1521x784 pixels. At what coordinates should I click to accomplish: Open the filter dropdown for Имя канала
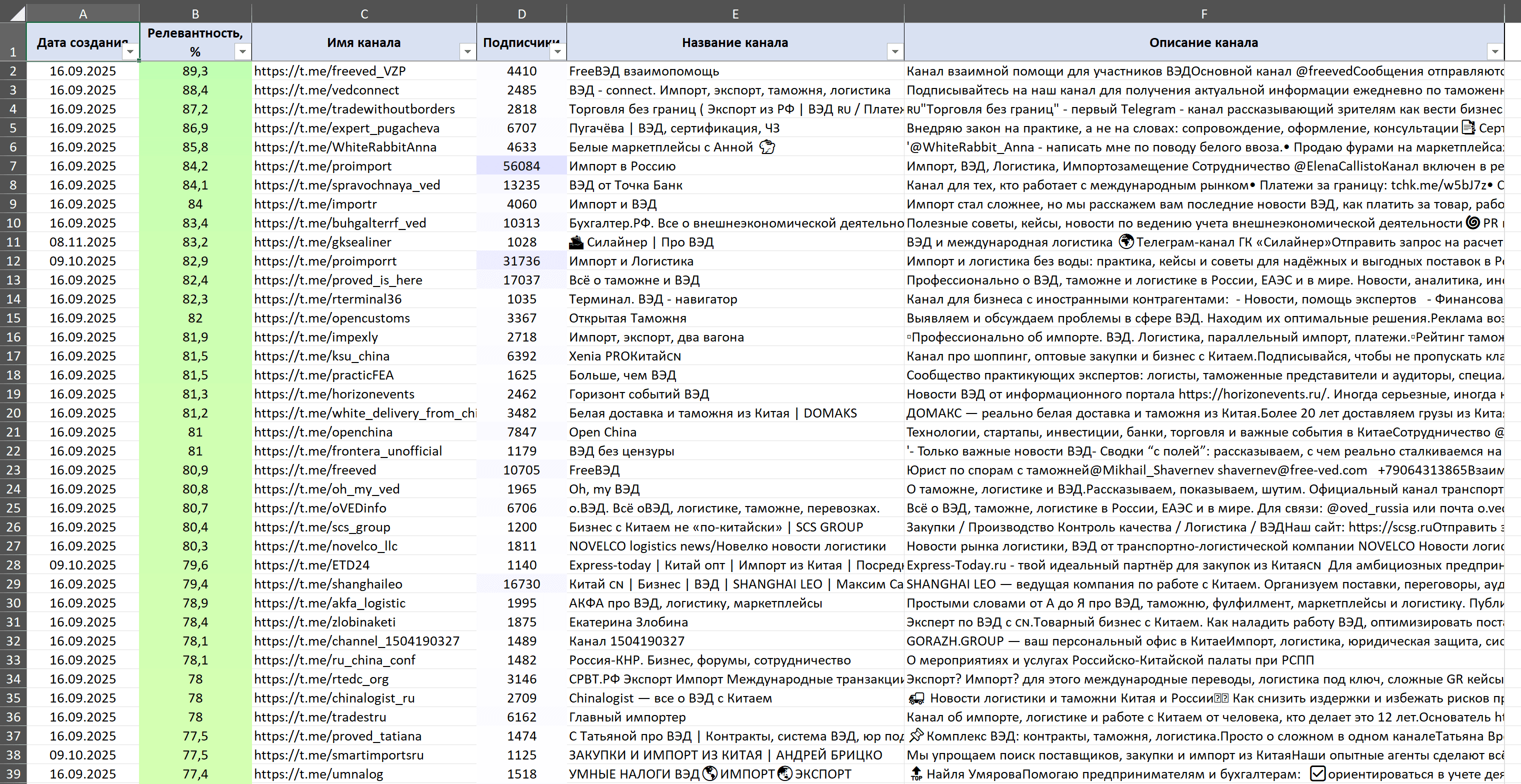(x=467, y=52)
